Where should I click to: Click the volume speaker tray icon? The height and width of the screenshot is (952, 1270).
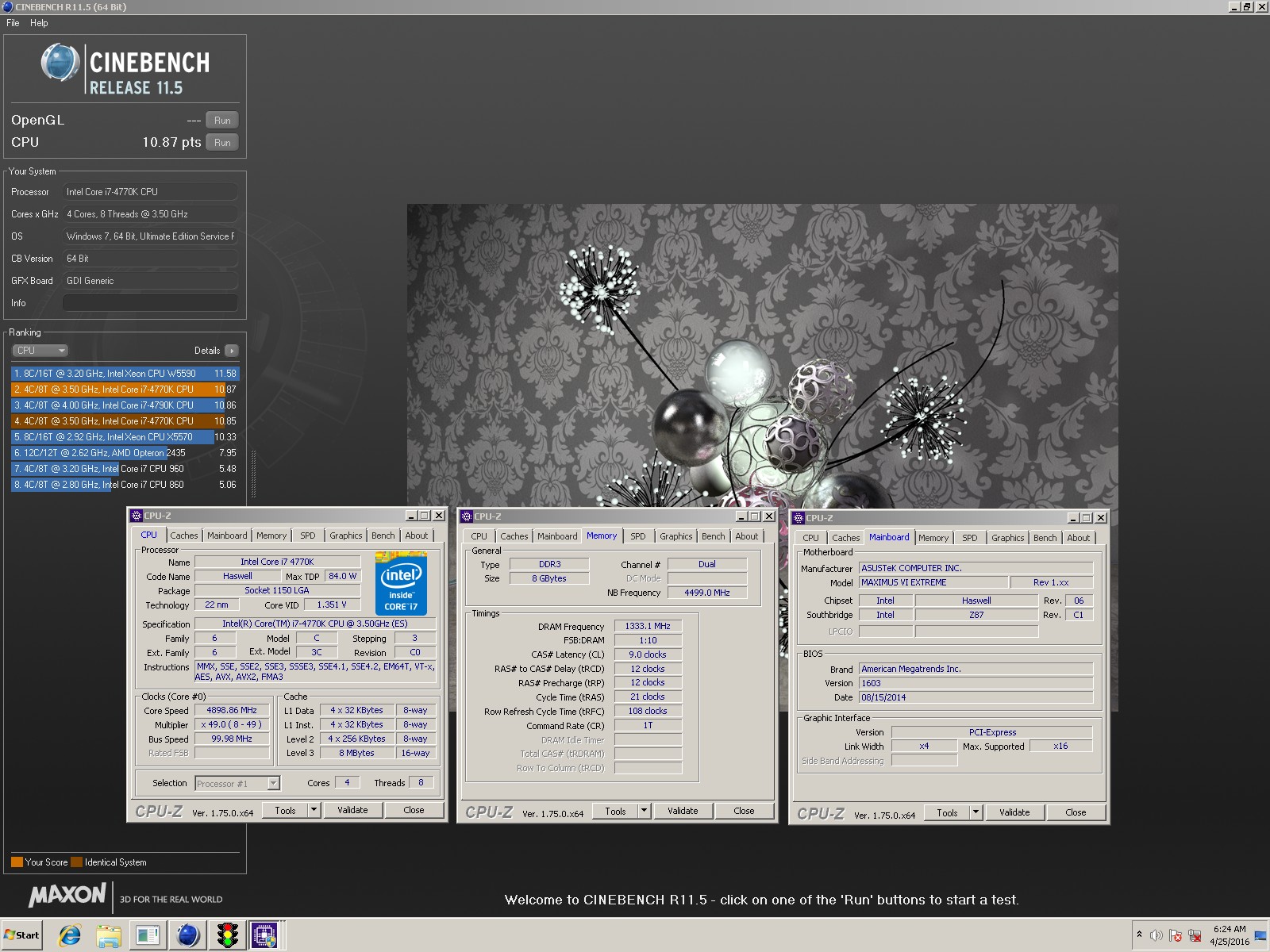[x=1156, y=935]
